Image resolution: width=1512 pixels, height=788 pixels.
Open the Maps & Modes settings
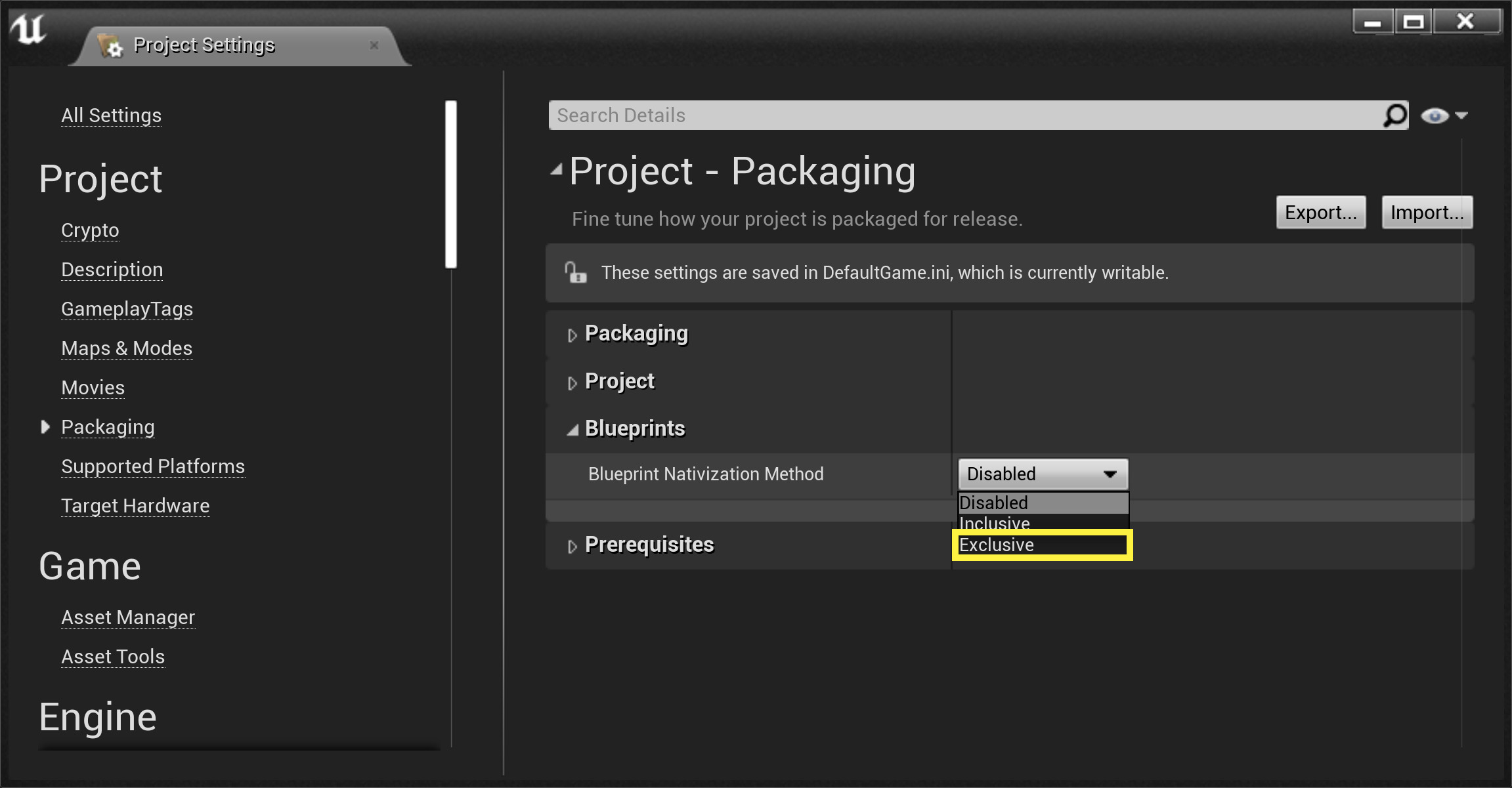[x=127, y=348]
